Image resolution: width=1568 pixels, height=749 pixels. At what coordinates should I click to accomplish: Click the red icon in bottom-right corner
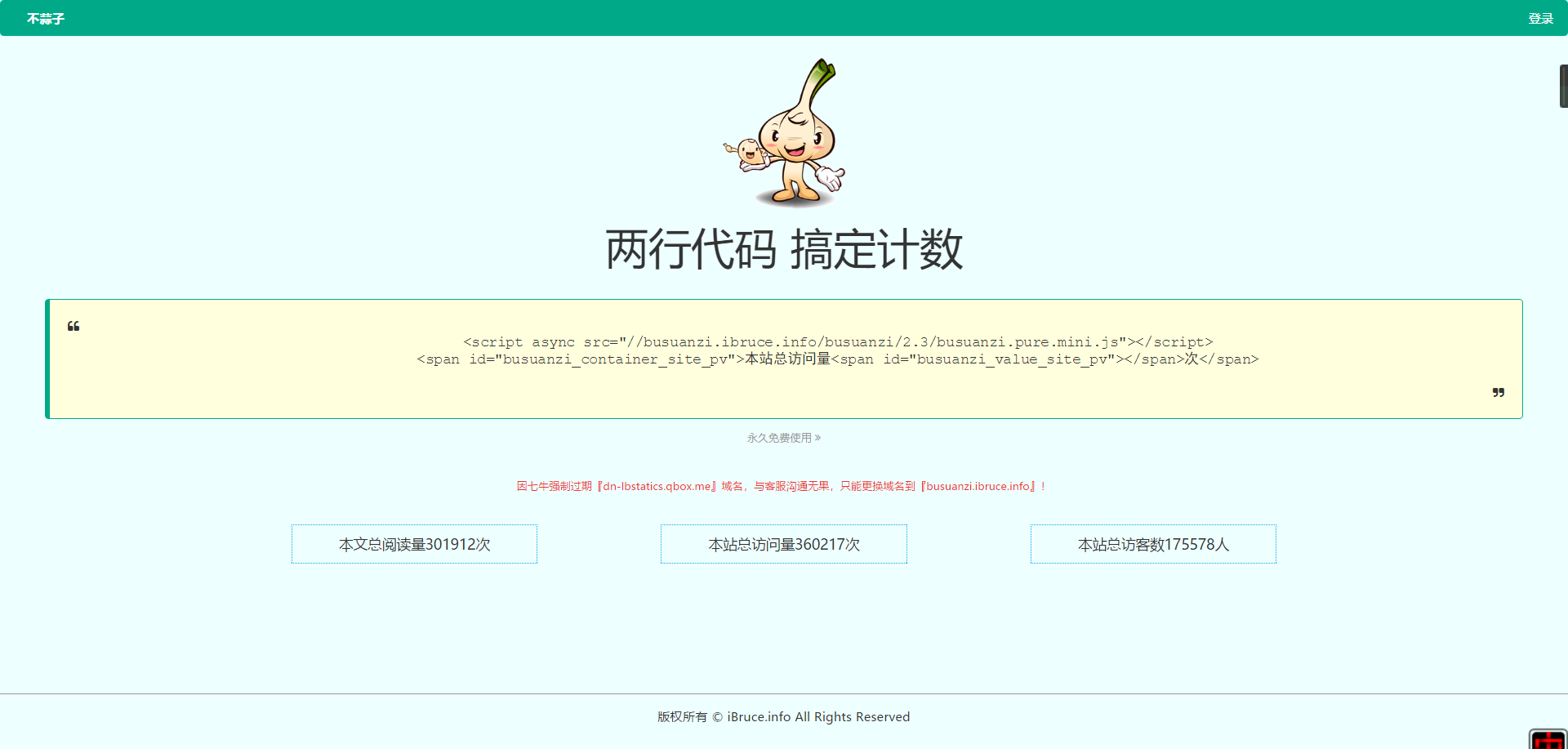[x=1548, y=739]
